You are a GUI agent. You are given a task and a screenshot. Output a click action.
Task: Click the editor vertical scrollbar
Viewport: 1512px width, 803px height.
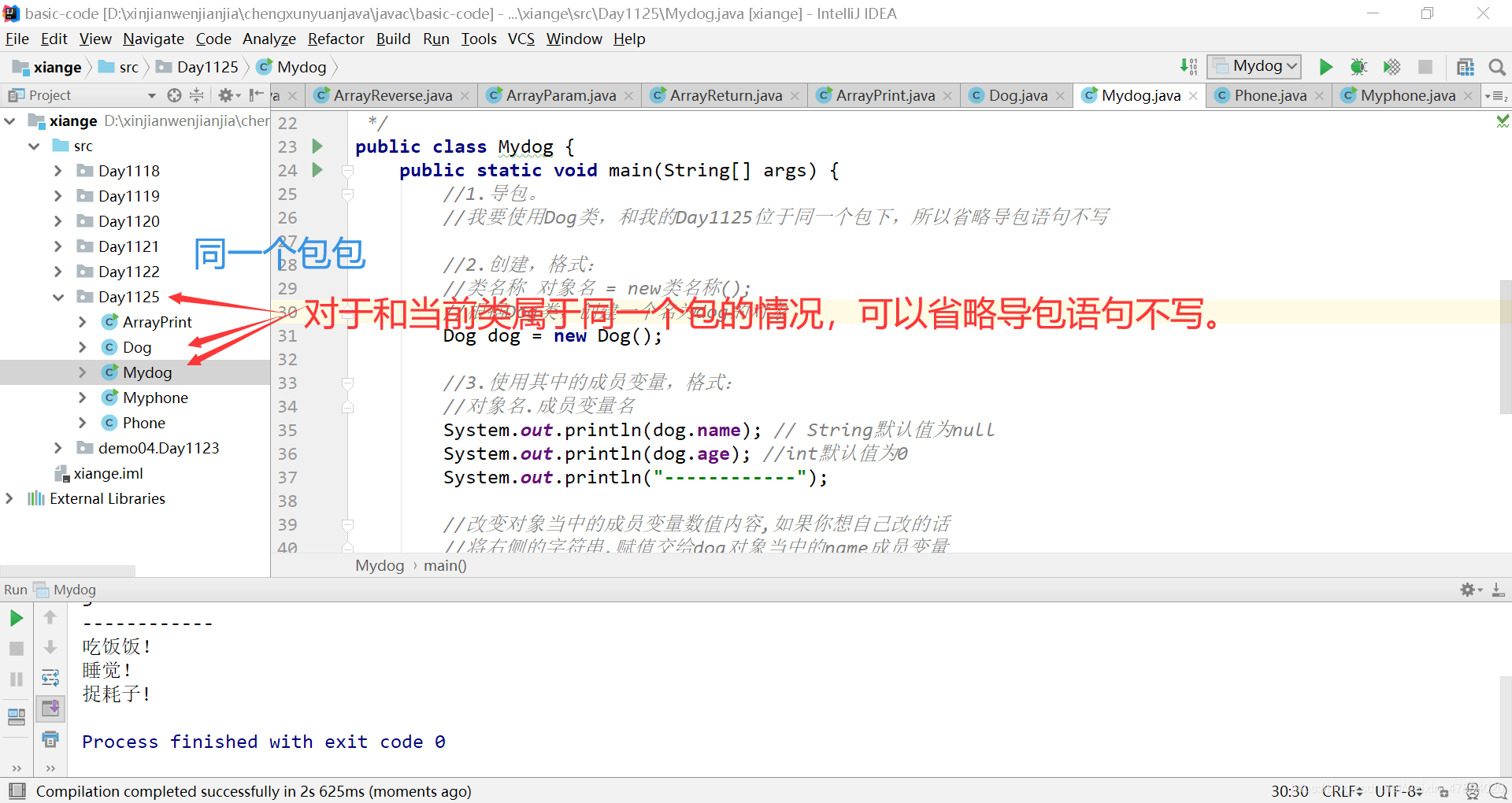[1506, 346]
